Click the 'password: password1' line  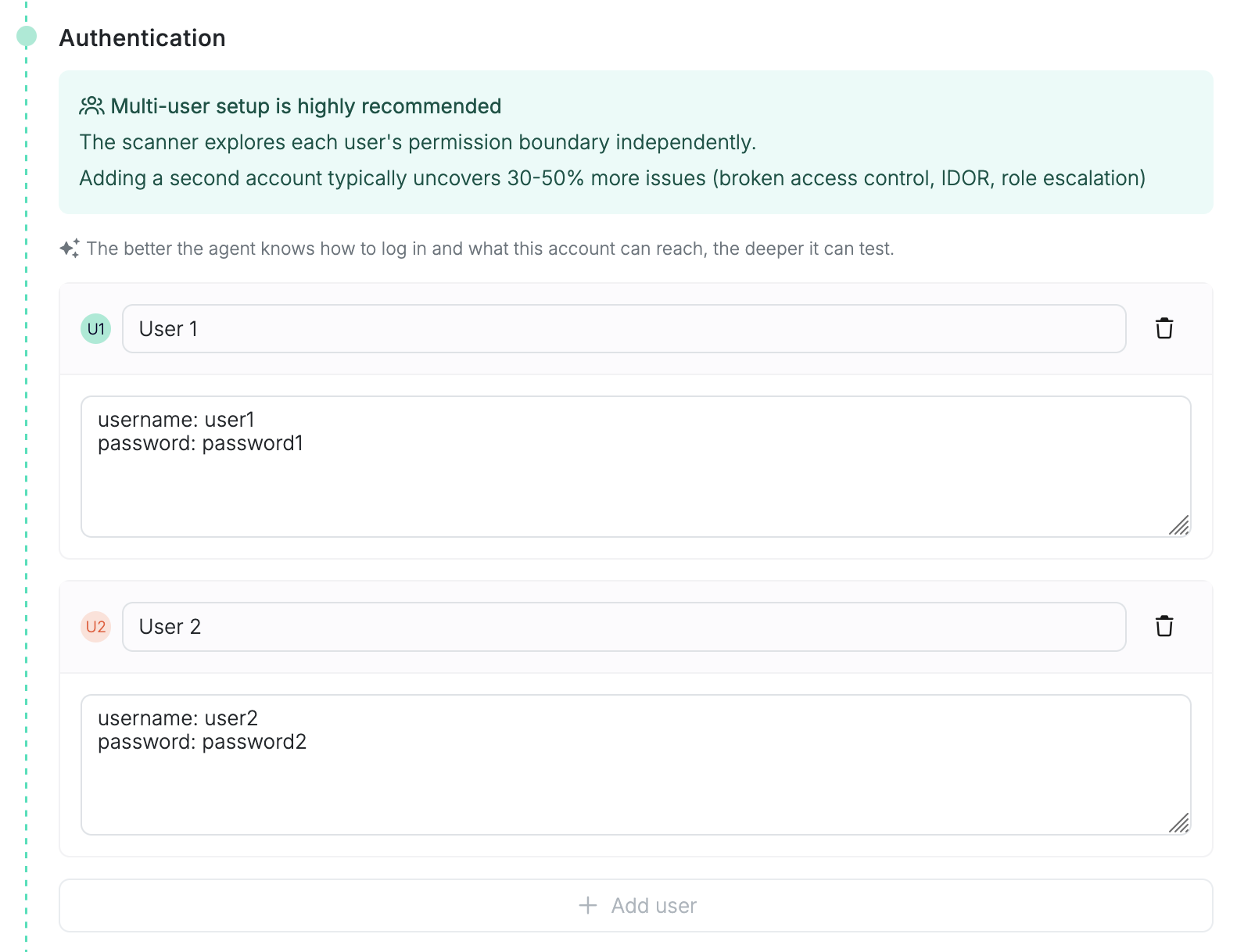pyautogui.click(x=200, y=443)
